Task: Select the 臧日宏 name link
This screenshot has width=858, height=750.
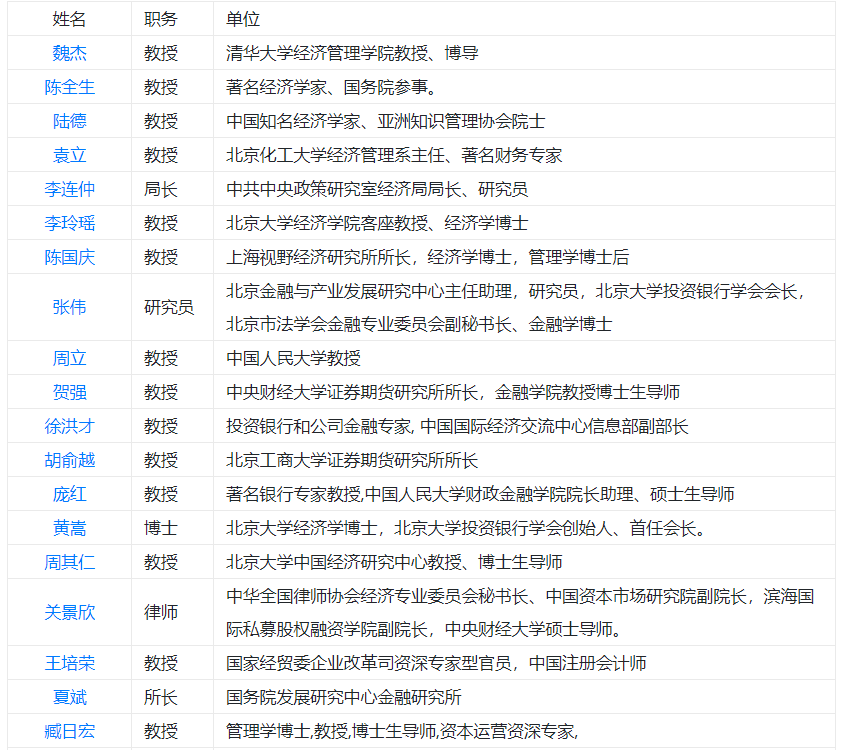Action: pos(69,731)
